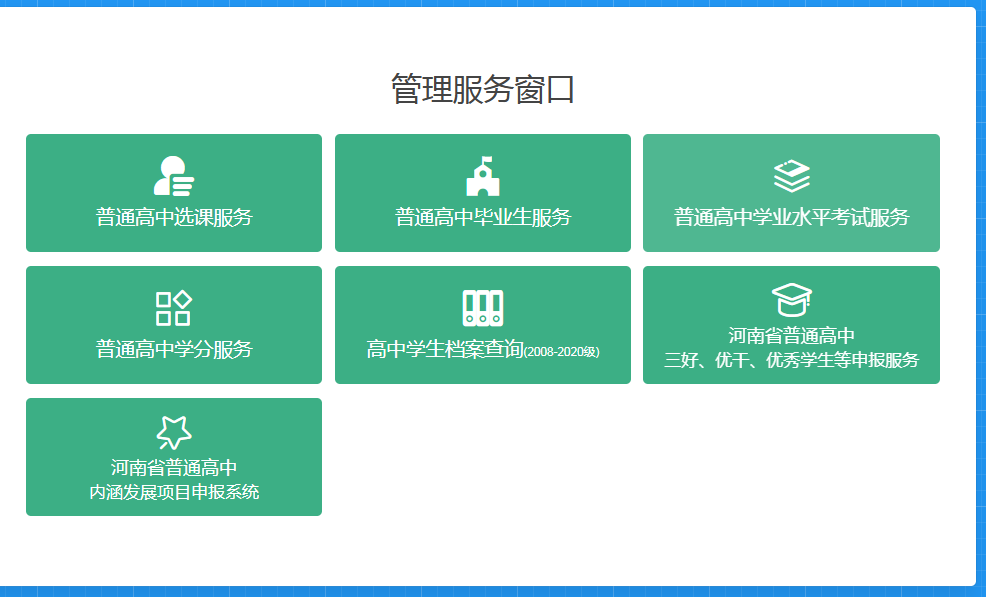Open 内涵发展项目申报系统 text line
Image resolution: width=986 pixels, height=597 pixels.
pos(174,492)
